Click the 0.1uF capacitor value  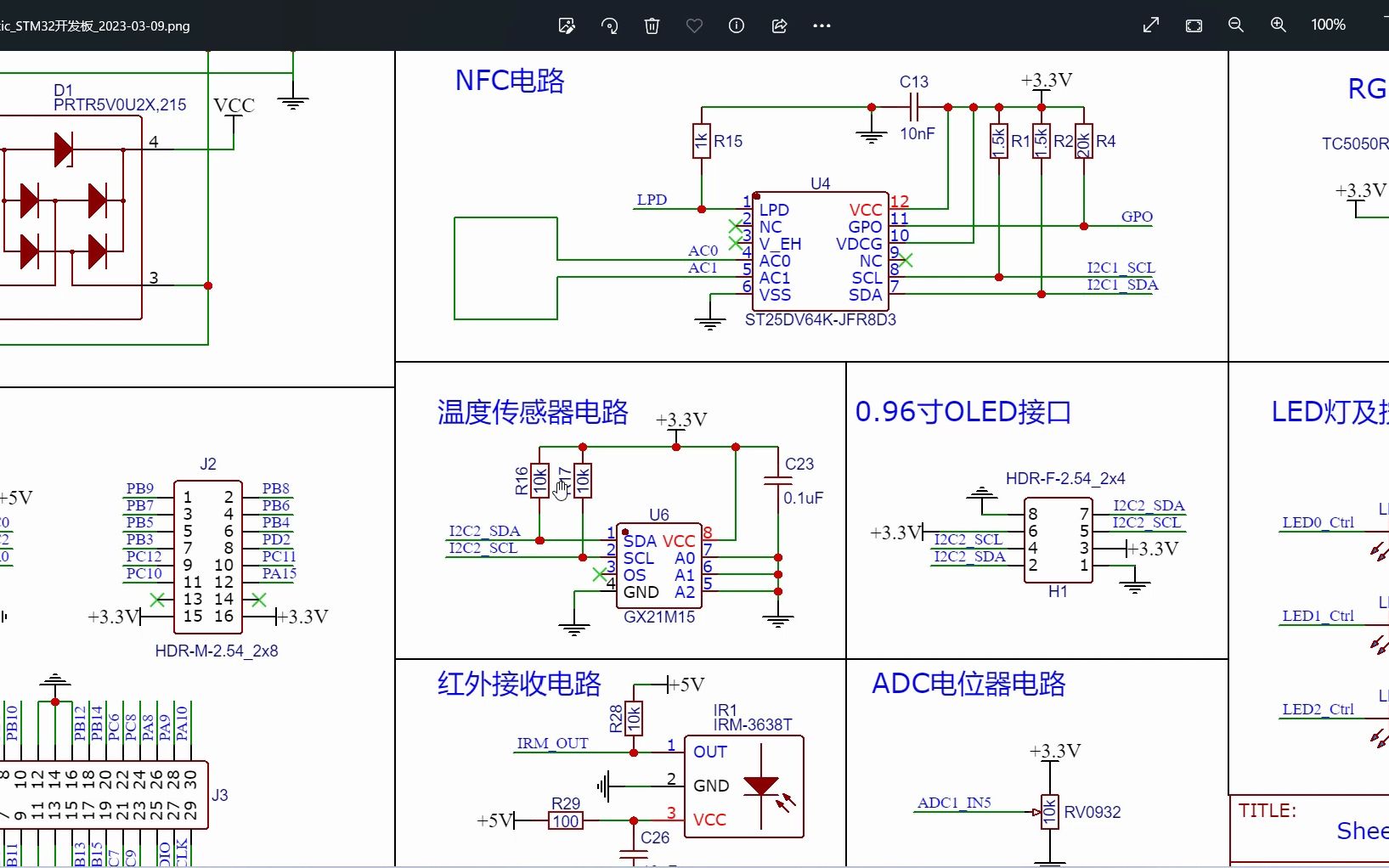coord(804,499)
